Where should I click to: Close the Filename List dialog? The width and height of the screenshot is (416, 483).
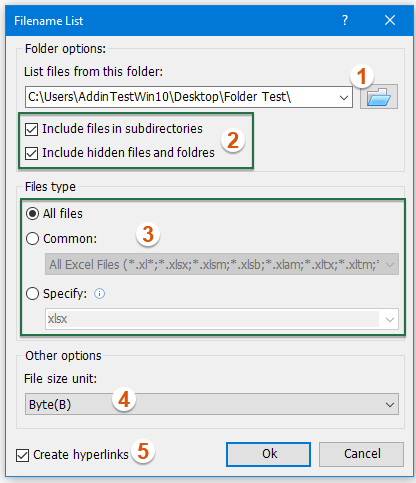(x=390, y=20)
